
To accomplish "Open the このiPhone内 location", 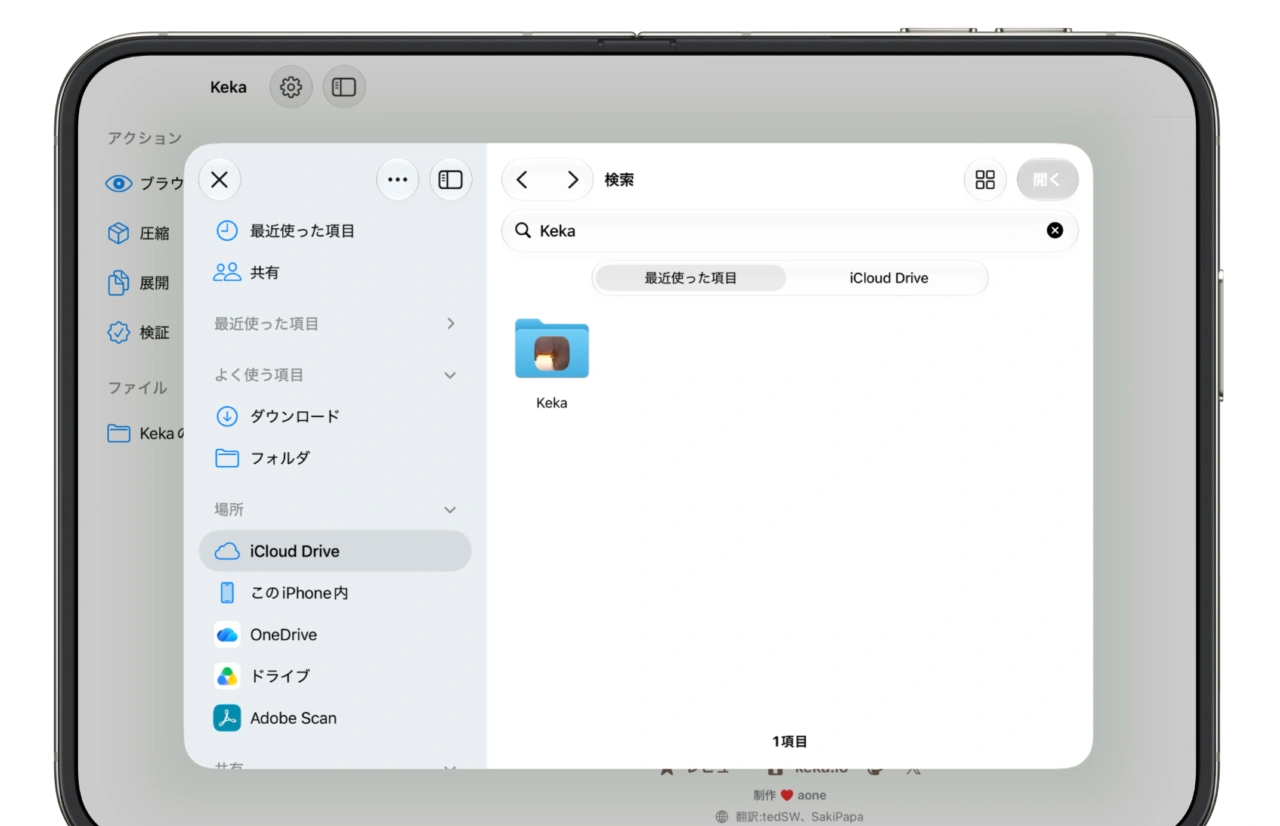I will click(335, 593).
